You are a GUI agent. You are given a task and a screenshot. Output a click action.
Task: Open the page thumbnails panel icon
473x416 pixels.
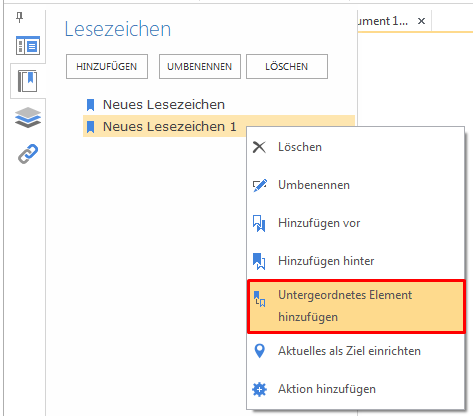click(x=28, y=45)
